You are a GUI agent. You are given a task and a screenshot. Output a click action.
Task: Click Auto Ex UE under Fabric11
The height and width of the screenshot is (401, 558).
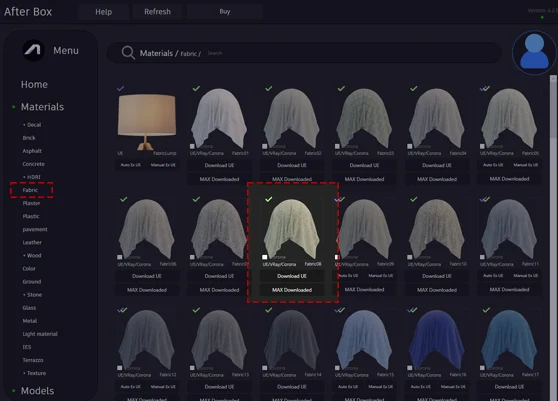pyautogui.click(x=493, y=275)
